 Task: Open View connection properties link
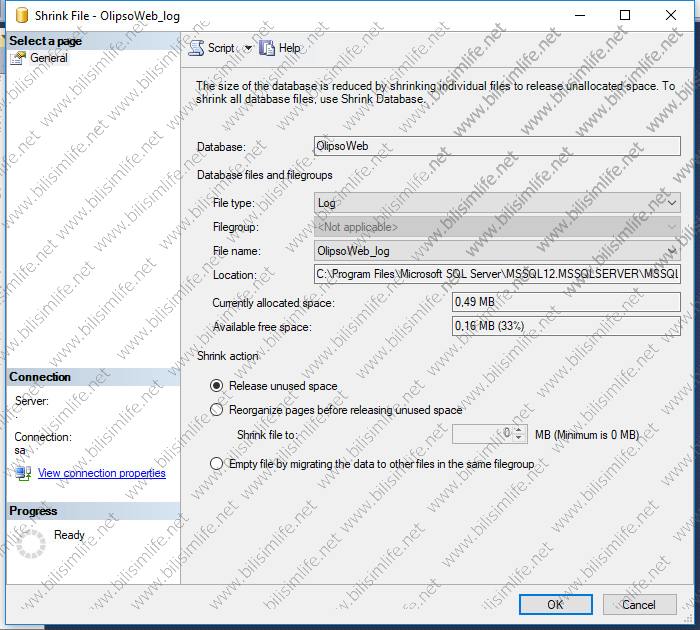(x=102, y=473)
